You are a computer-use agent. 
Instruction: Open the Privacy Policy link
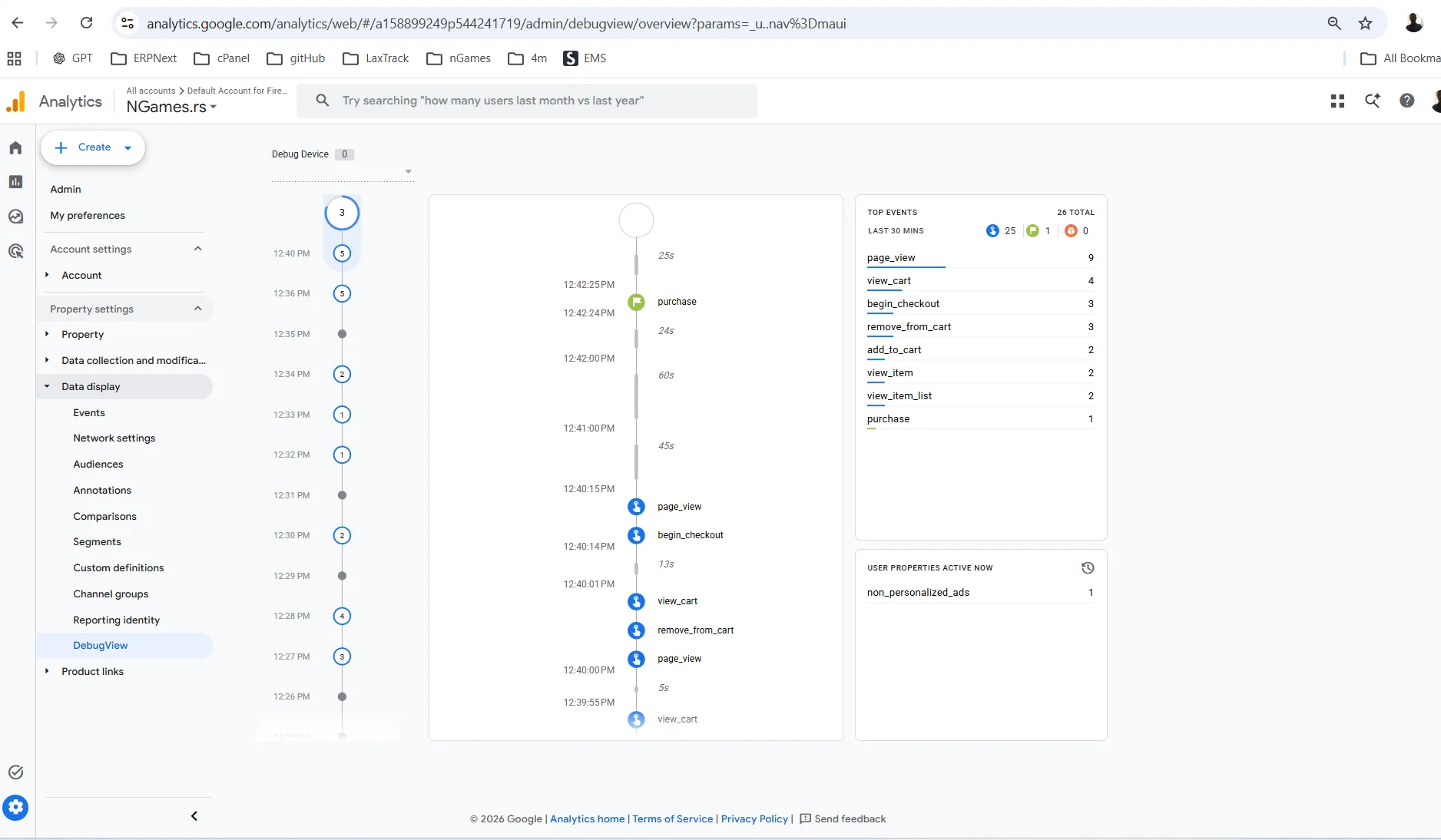coord(754,819)
